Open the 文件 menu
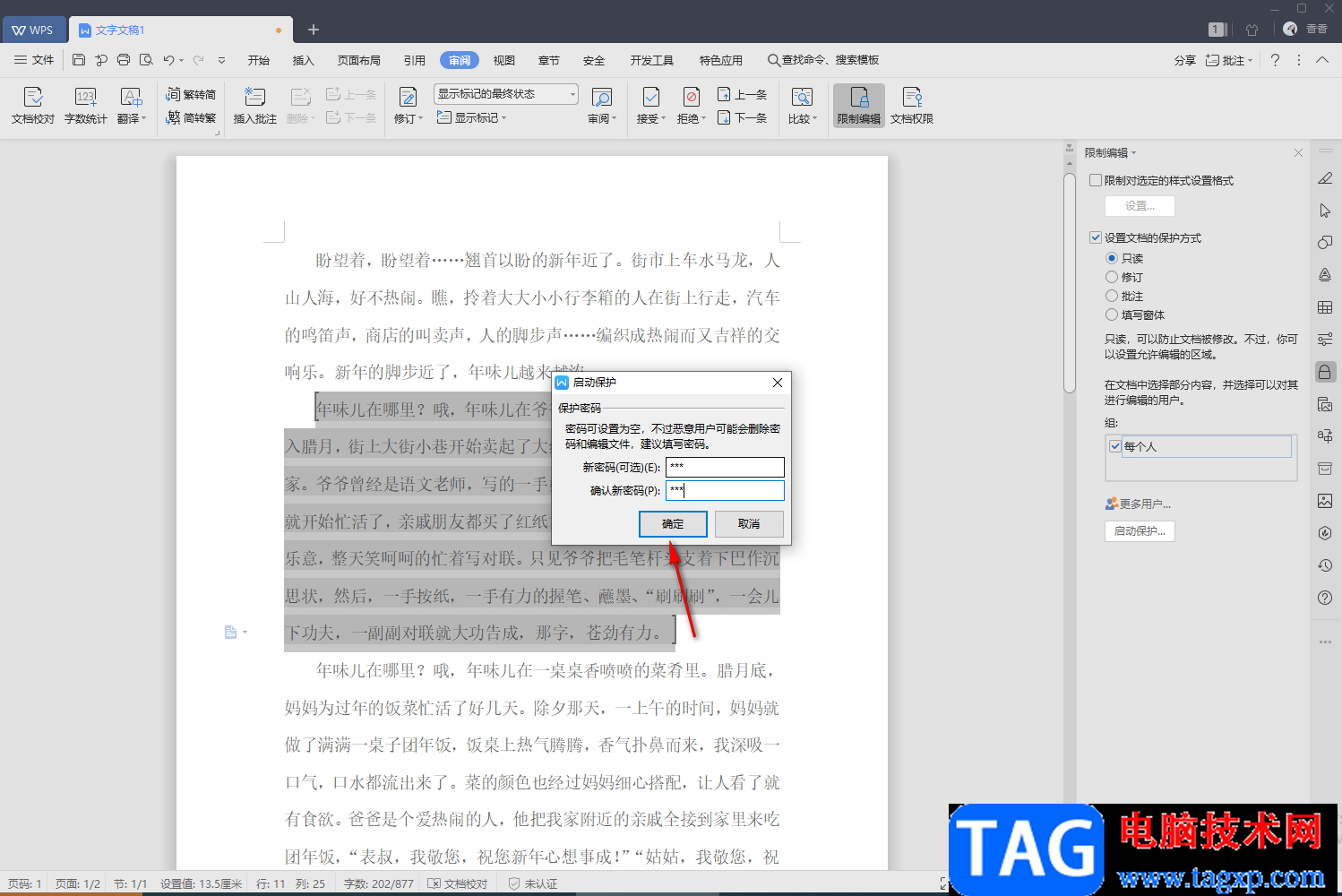Screen dimensions: 1342x896 coord(34,60)
